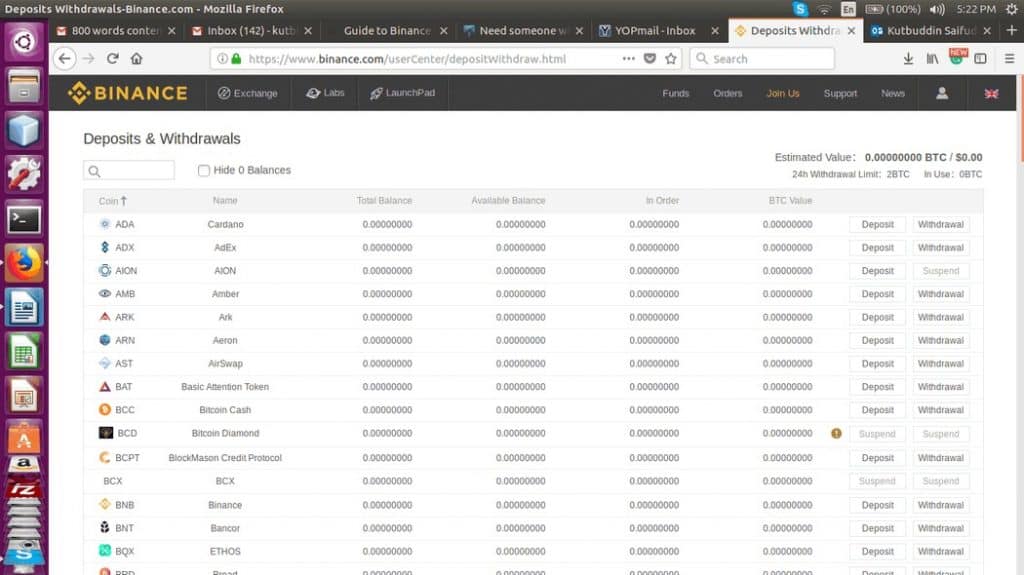Go to the Firefox home page icon
Screen dimensions: 1024x575
pyautogui.click(x=136, y=59)
